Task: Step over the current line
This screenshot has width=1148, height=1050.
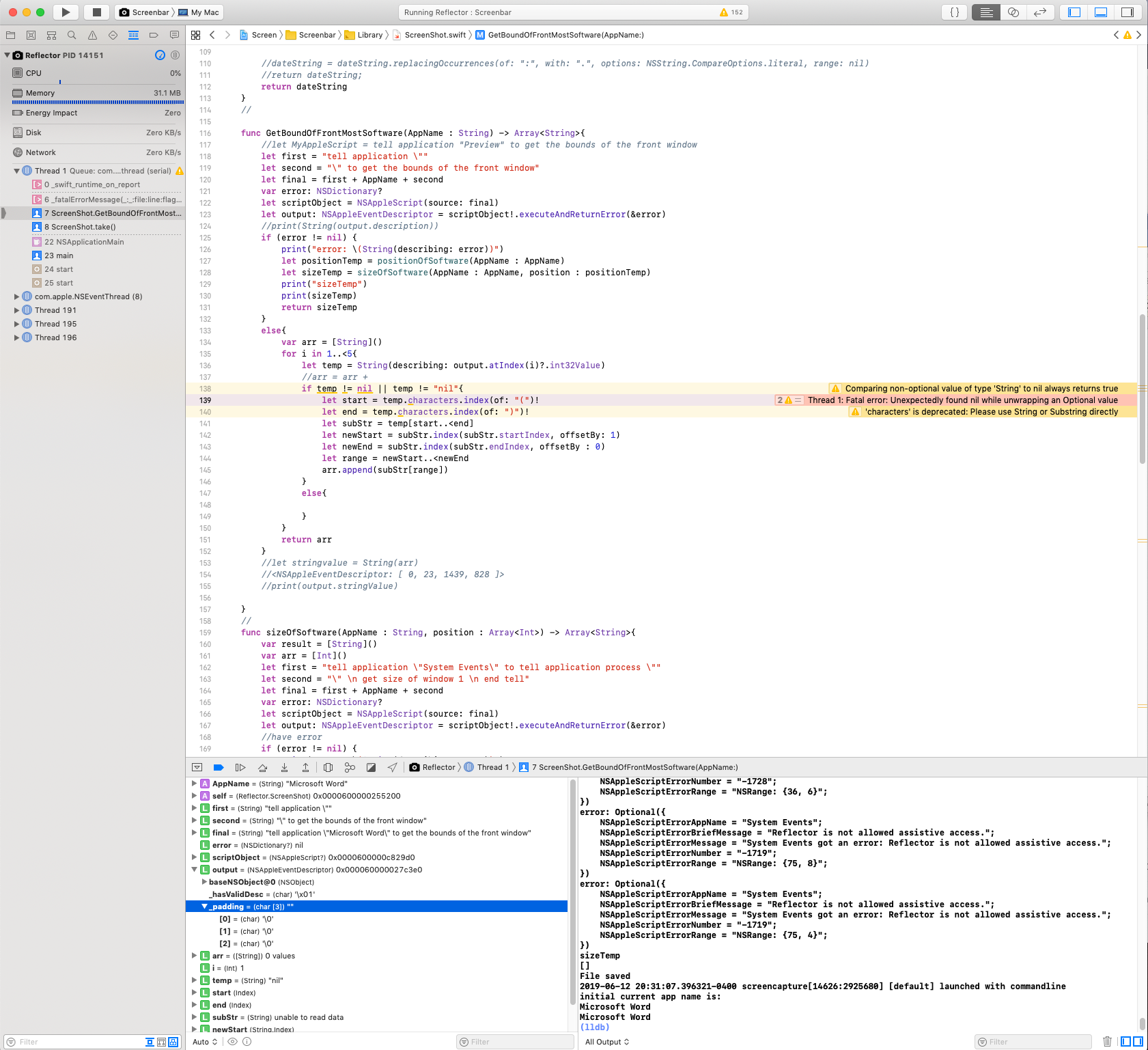Action: point(262,767)
